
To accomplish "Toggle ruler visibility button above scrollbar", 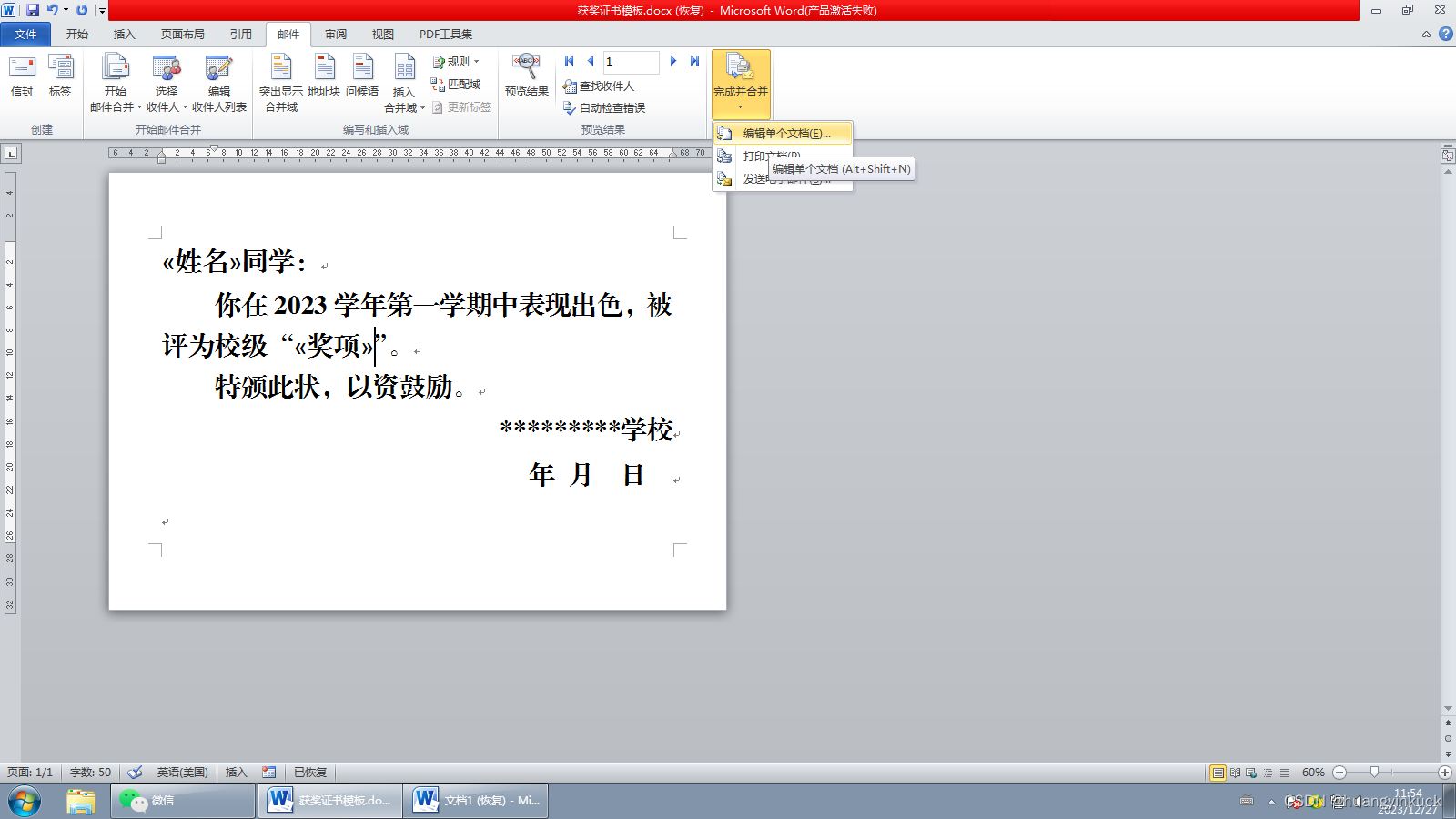I will tap(1448, 156).
